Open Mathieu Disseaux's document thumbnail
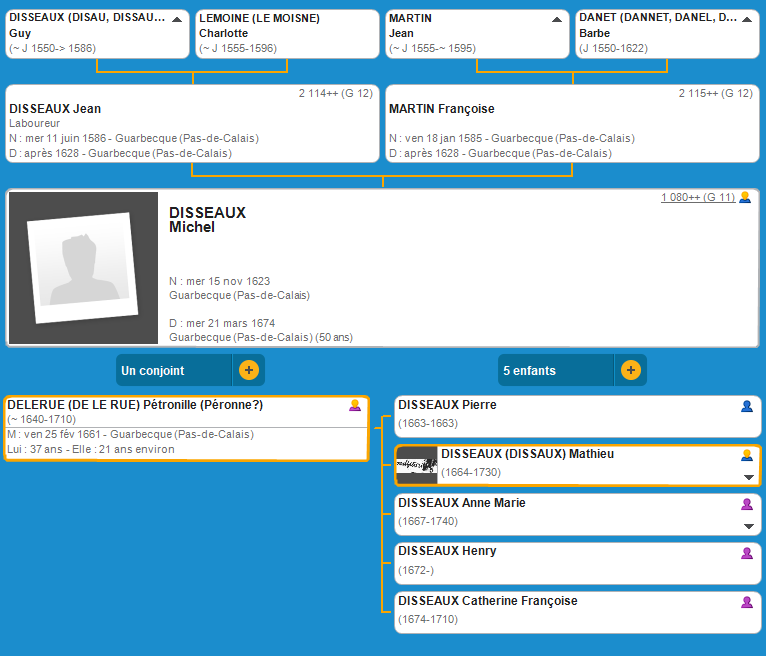Image resolution: width=766 pixels, height=656 pixels. tap(417, 465)
